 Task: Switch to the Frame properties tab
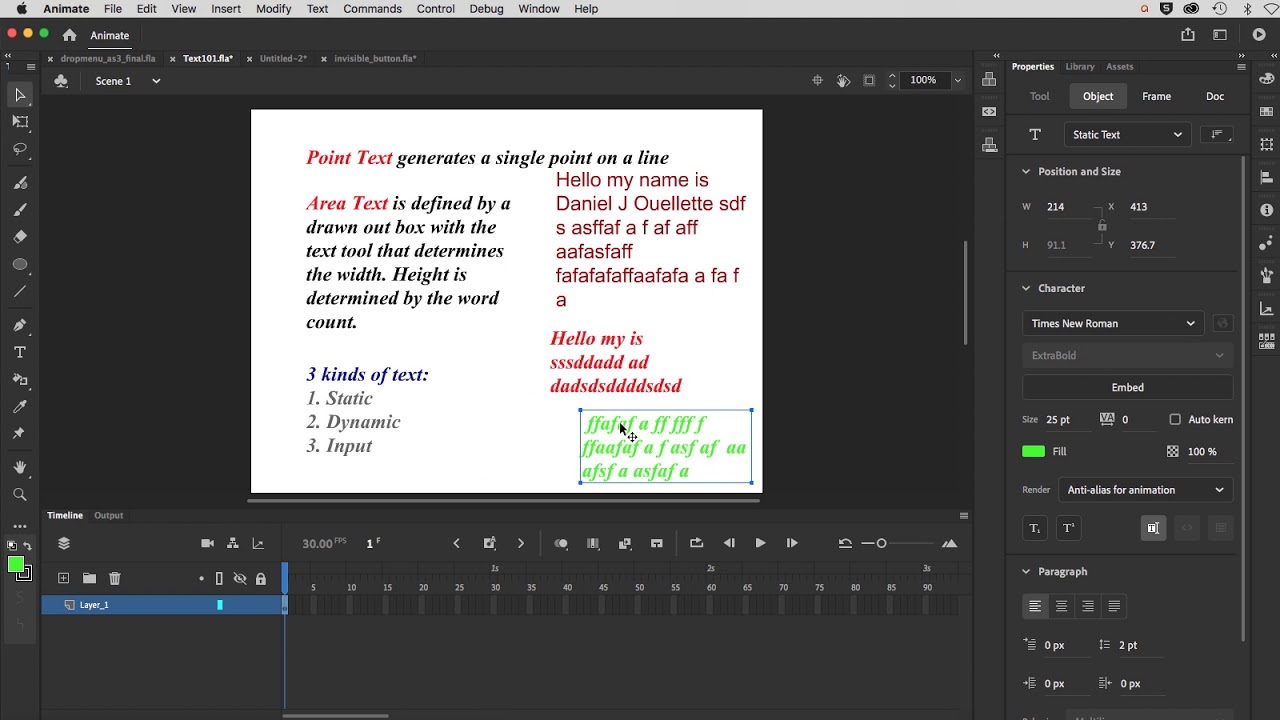pyautogui.click(x=1156, y=96)
